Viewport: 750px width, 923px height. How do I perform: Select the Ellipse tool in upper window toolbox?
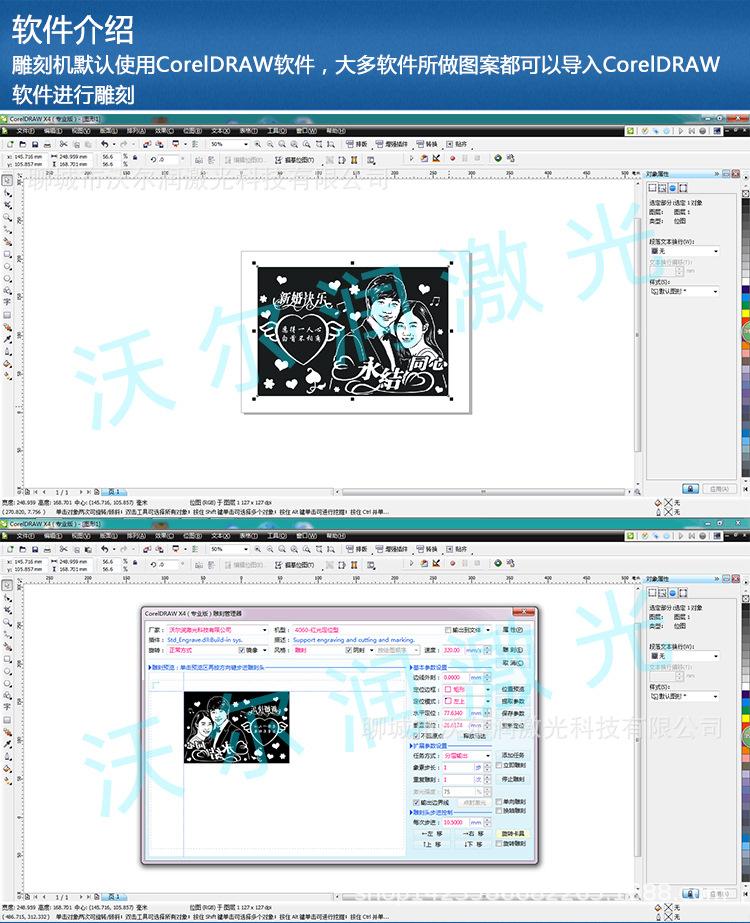pos(8,267)
